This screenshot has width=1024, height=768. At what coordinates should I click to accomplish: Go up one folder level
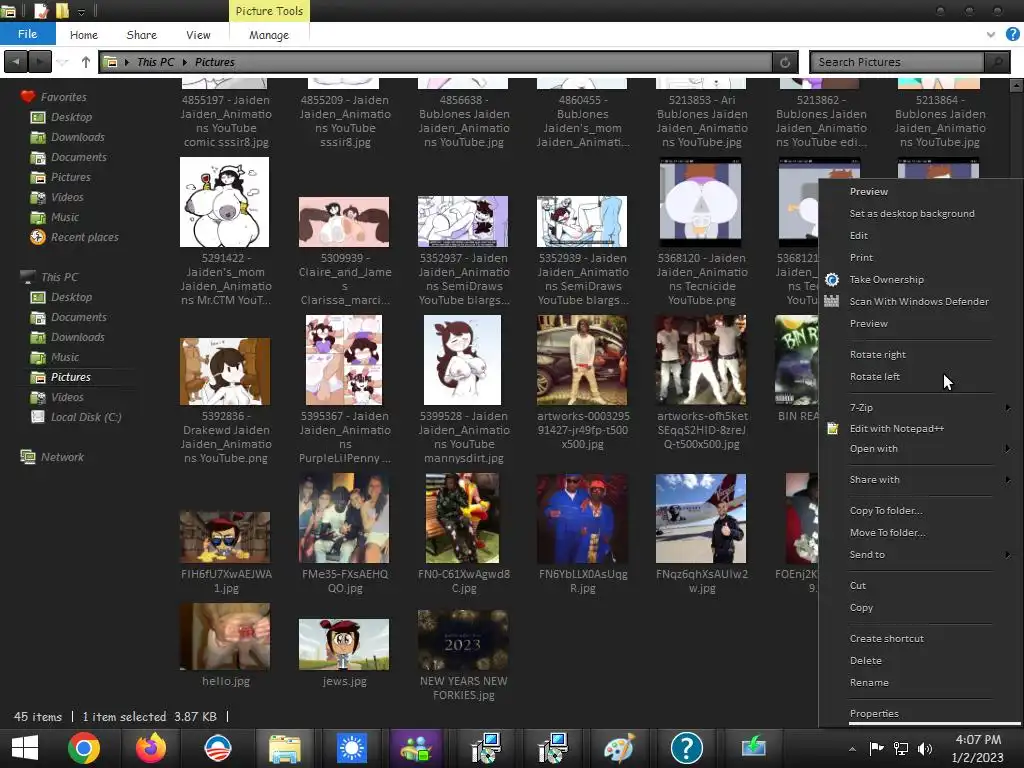86,62
